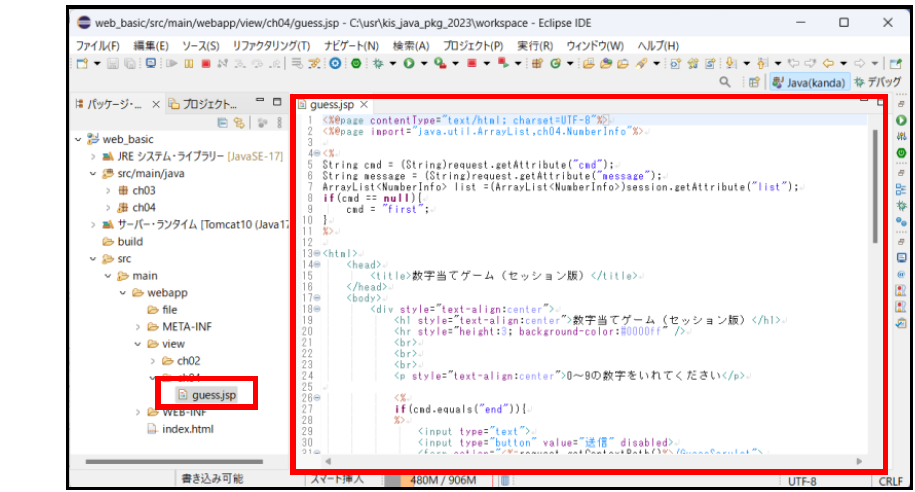Minimize the Package Explorer view
The height and width of the screenshot is (492, 915).
[x=258, y=102]
